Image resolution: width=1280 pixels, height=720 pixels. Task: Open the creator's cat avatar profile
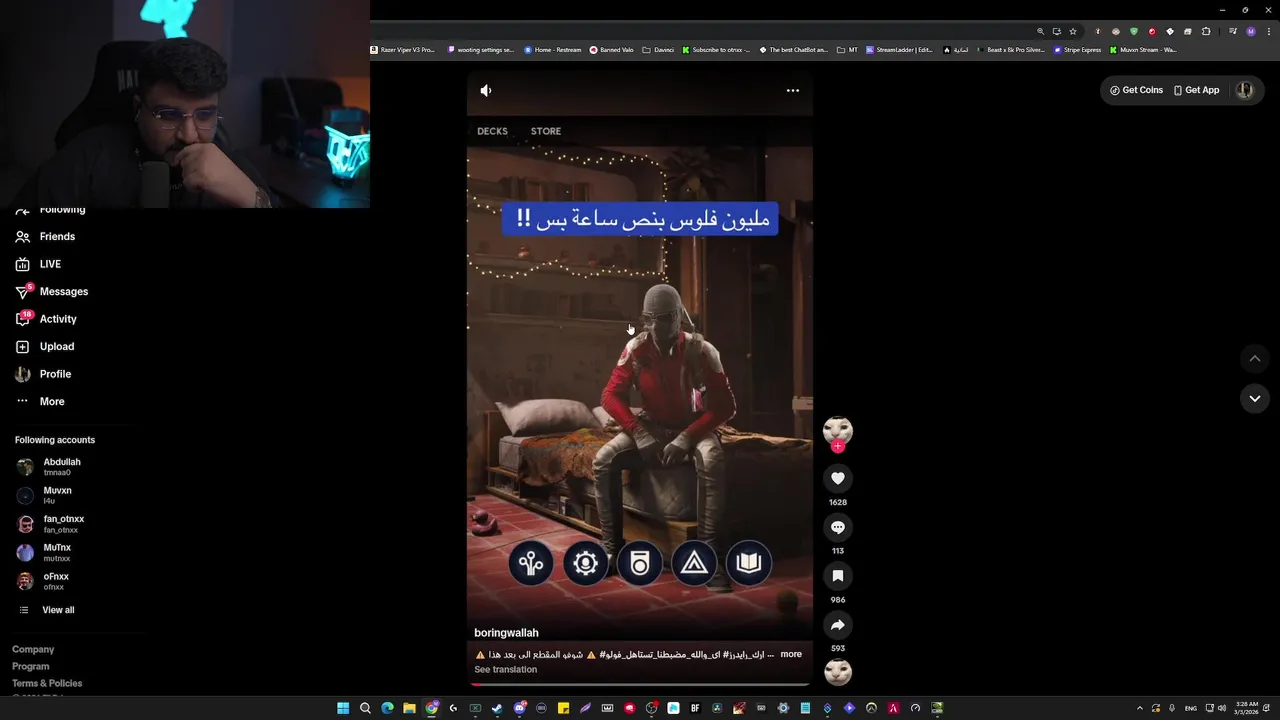point(838,430)
